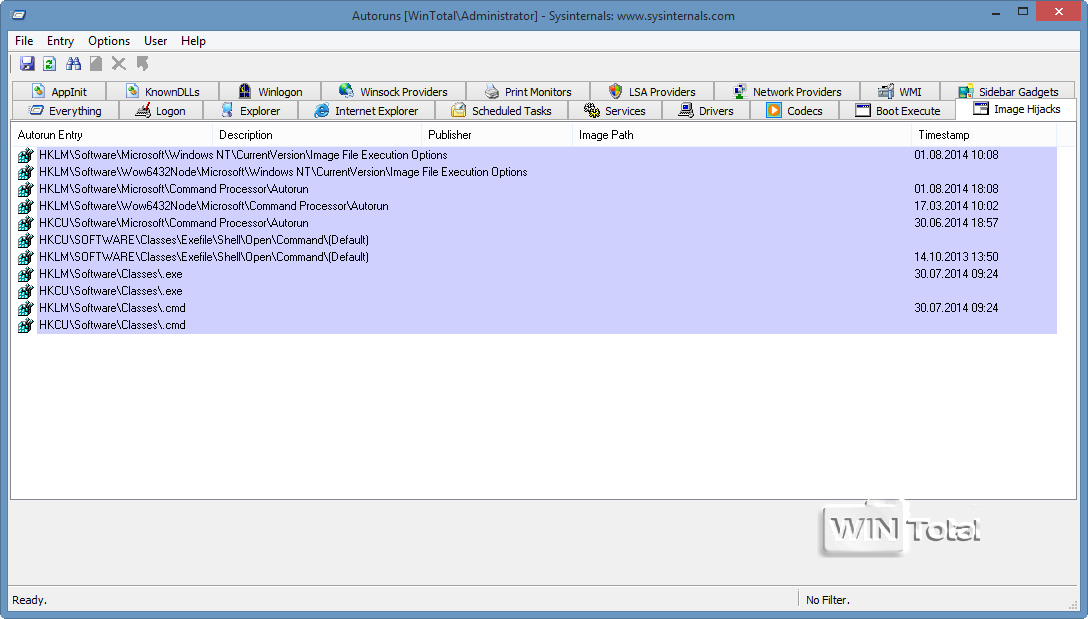Click the Autoruns app icon in title bar
Screen dimensions: 1088x619
click(19, 15)
